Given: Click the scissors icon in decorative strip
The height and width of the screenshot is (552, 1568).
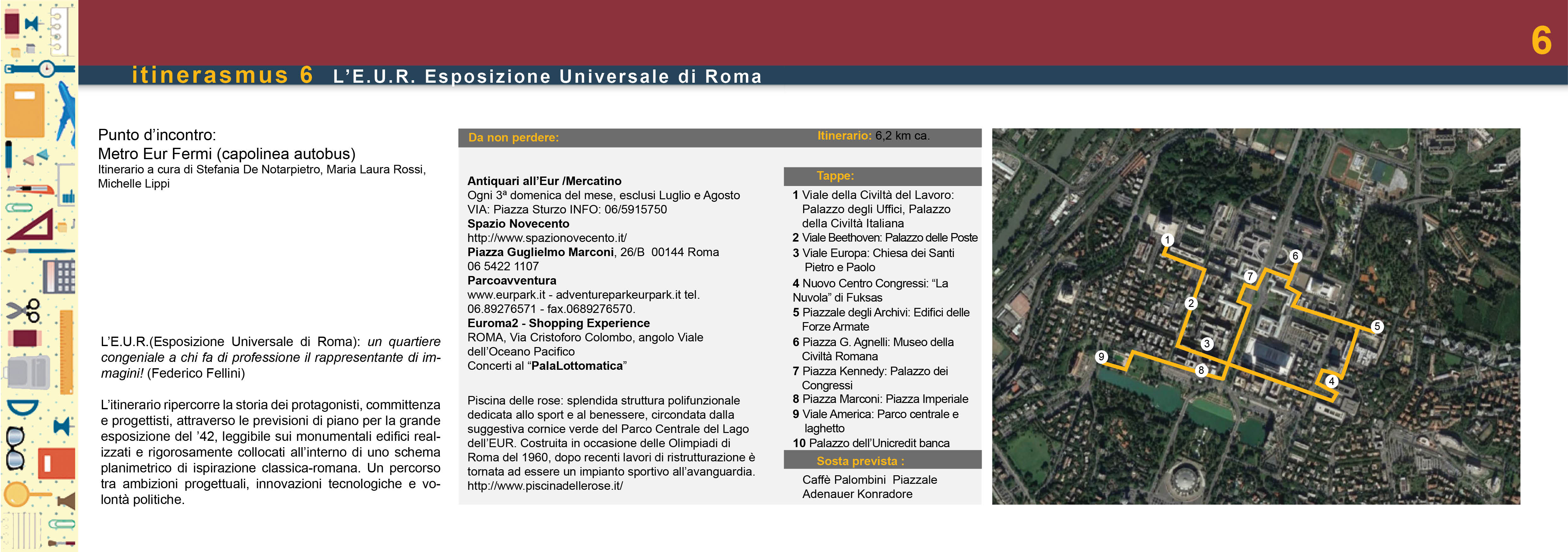Looking at the screenshot, I should (23, 311).
